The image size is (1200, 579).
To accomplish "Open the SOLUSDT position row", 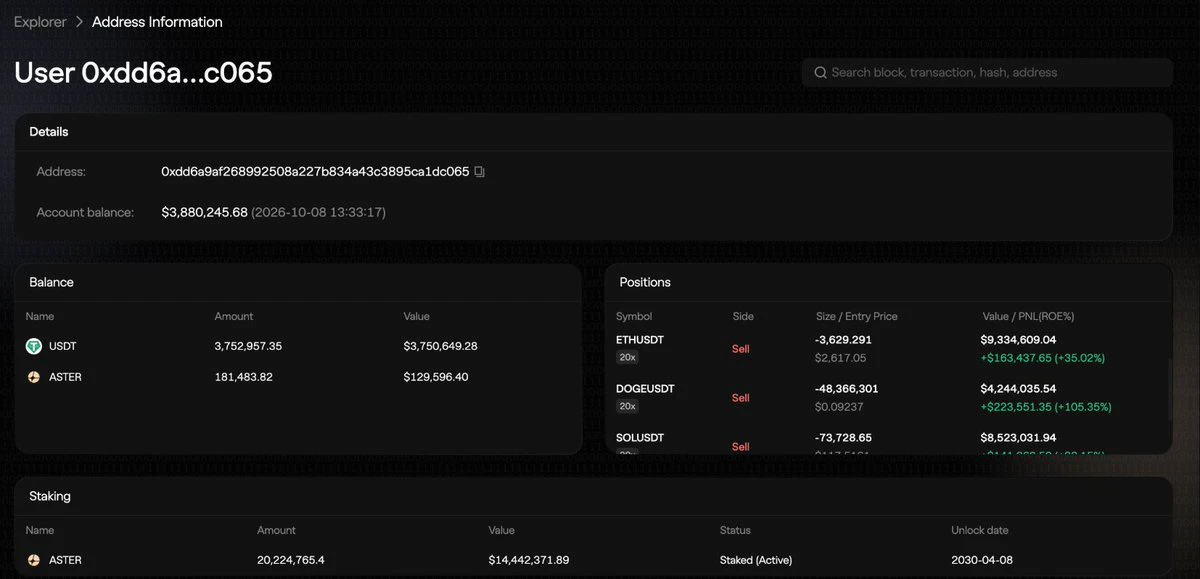I will point(887,444).
